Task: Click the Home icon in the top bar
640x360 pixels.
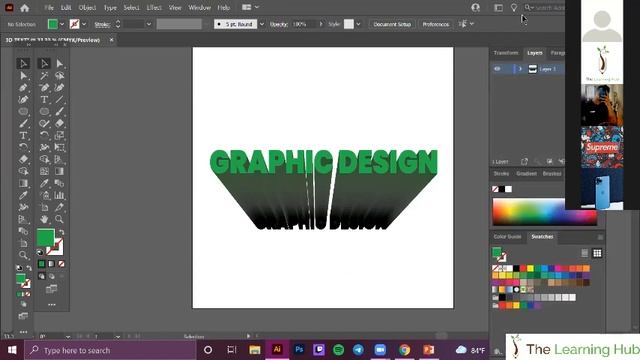Action: click(x=24, y=8)
